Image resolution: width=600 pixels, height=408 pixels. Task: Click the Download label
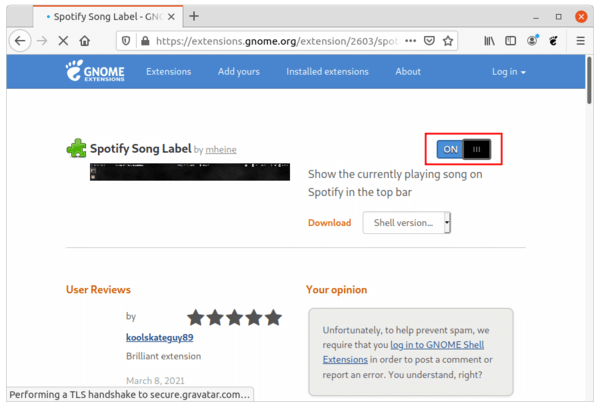[329, 222]
